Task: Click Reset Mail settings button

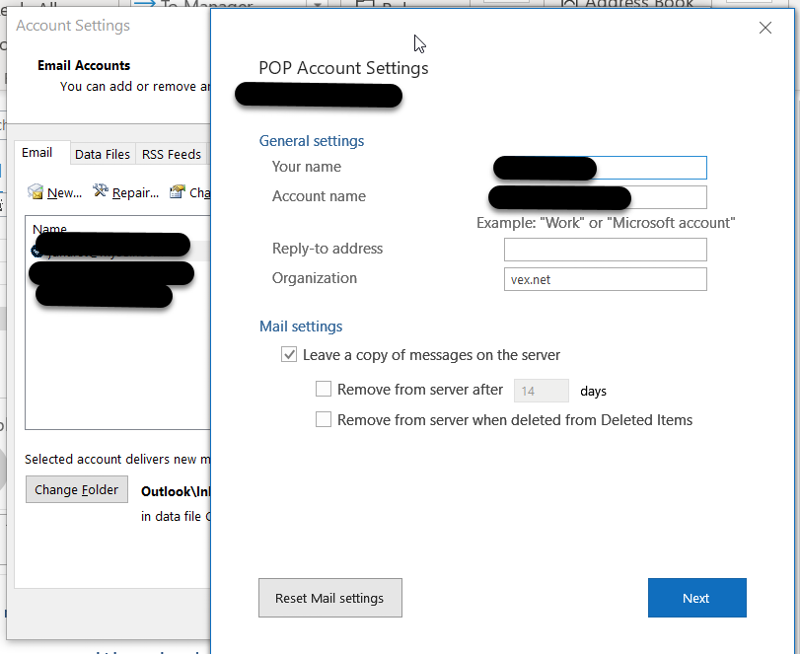Action: pyautogui.click(x=330, y=598)
